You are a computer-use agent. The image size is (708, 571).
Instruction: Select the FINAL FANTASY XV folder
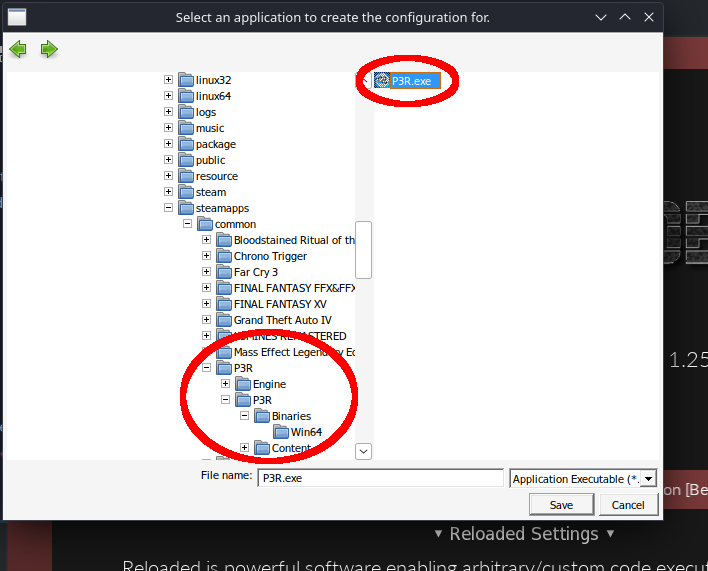(x=280, y=304)
